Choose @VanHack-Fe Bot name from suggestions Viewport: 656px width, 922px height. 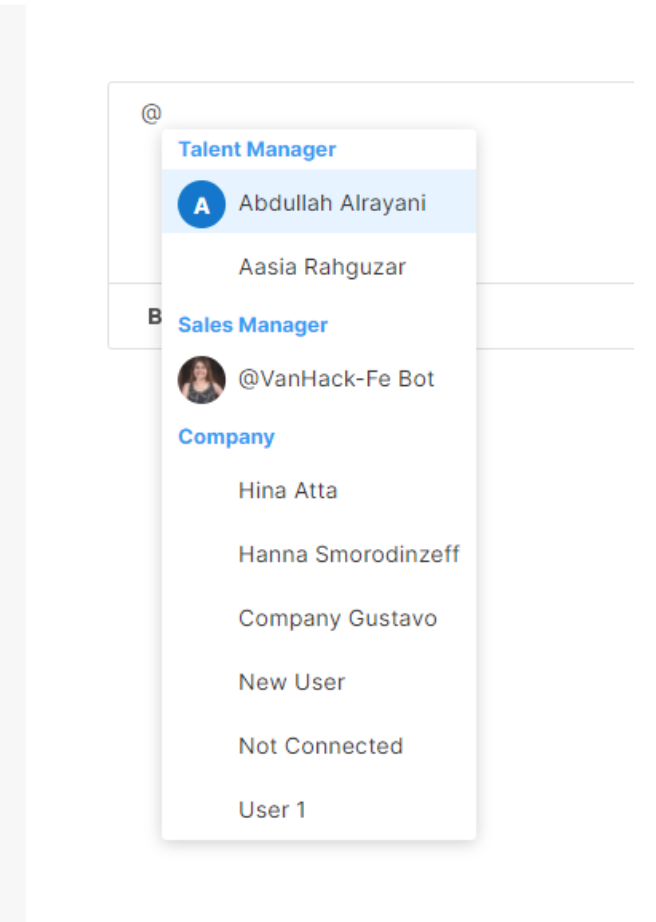point(336,379)
